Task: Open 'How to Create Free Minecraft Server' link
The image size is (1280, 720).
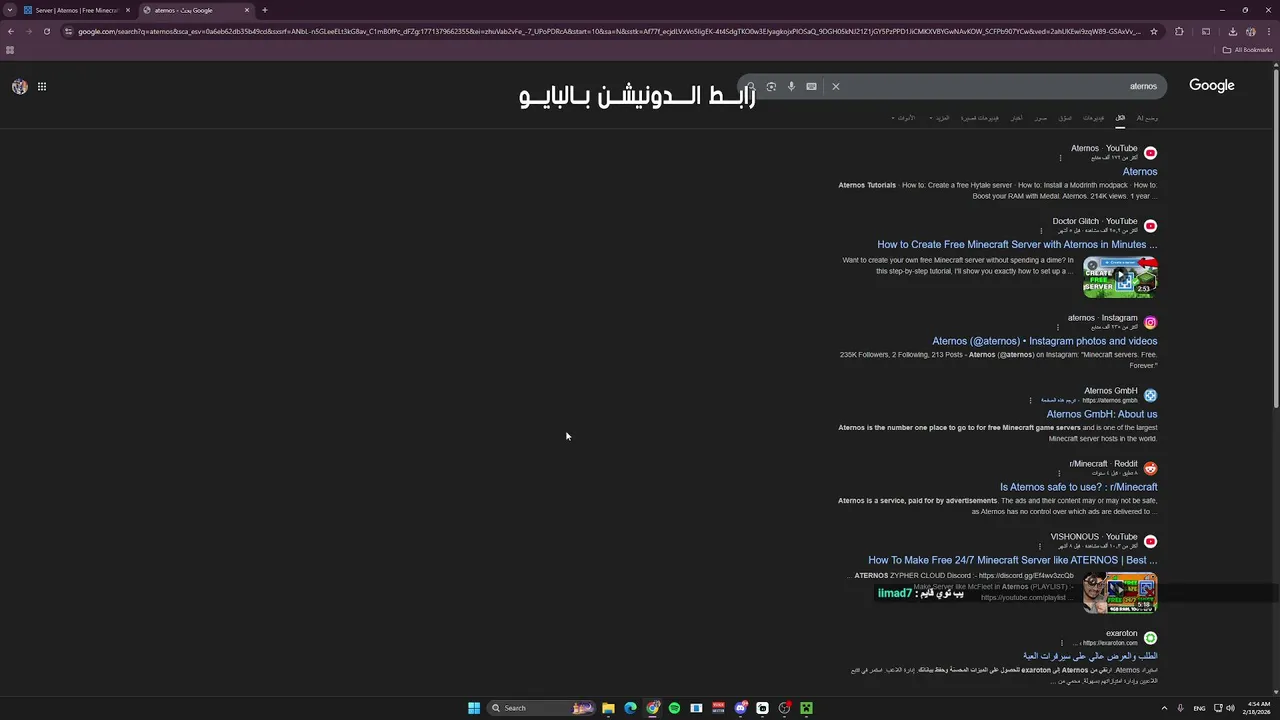Action: (1017, 245)
